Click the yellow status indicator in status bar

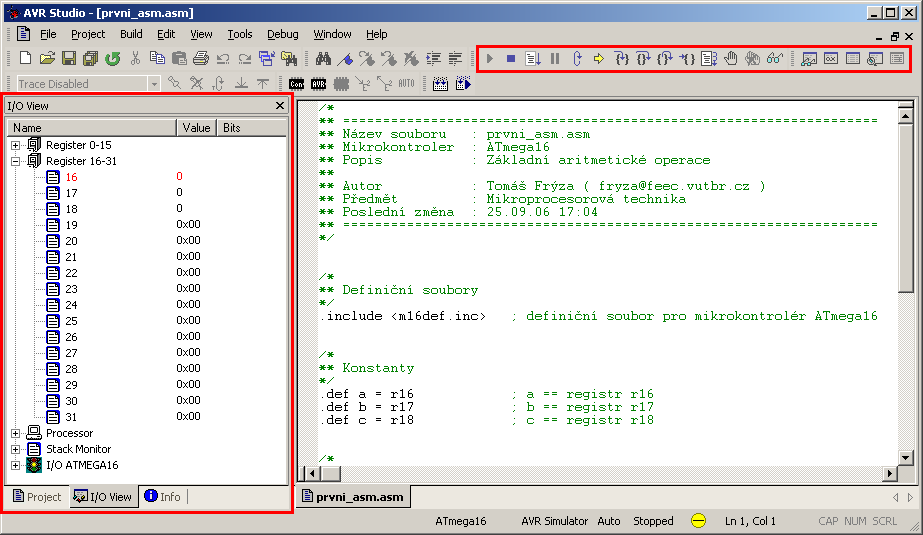coord(698,521)
